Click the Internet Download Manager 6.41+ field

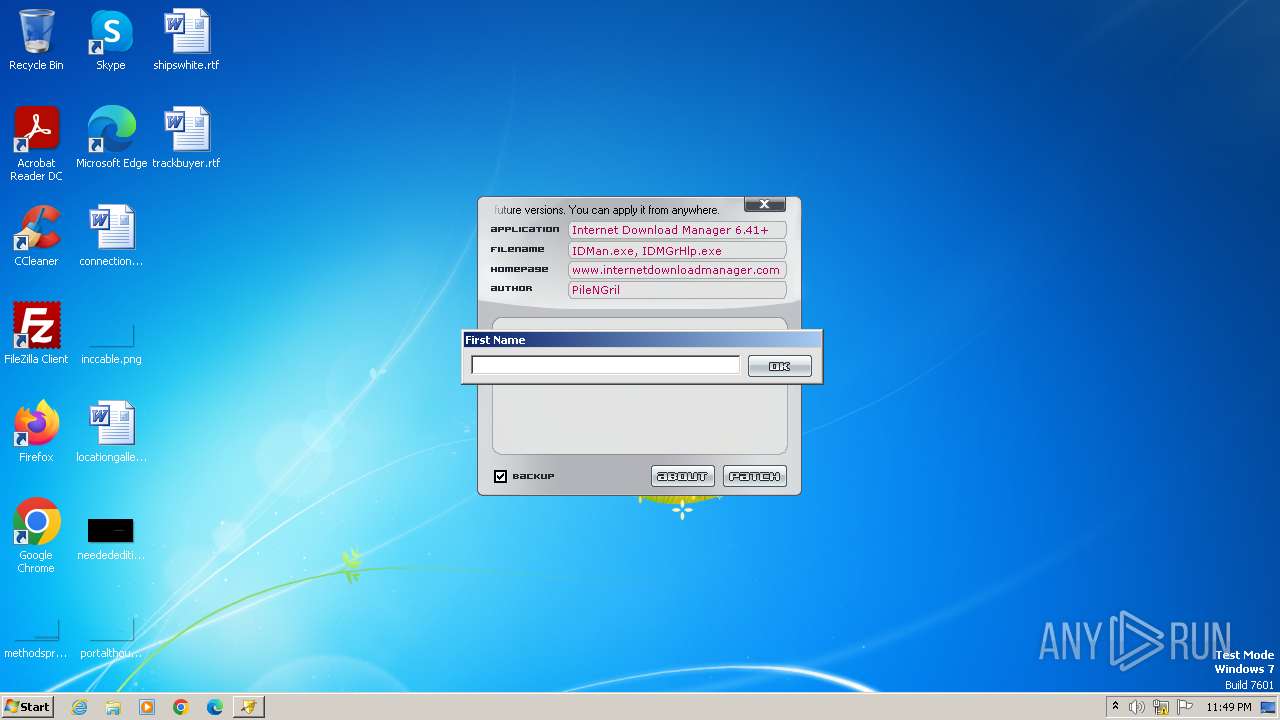677,230
